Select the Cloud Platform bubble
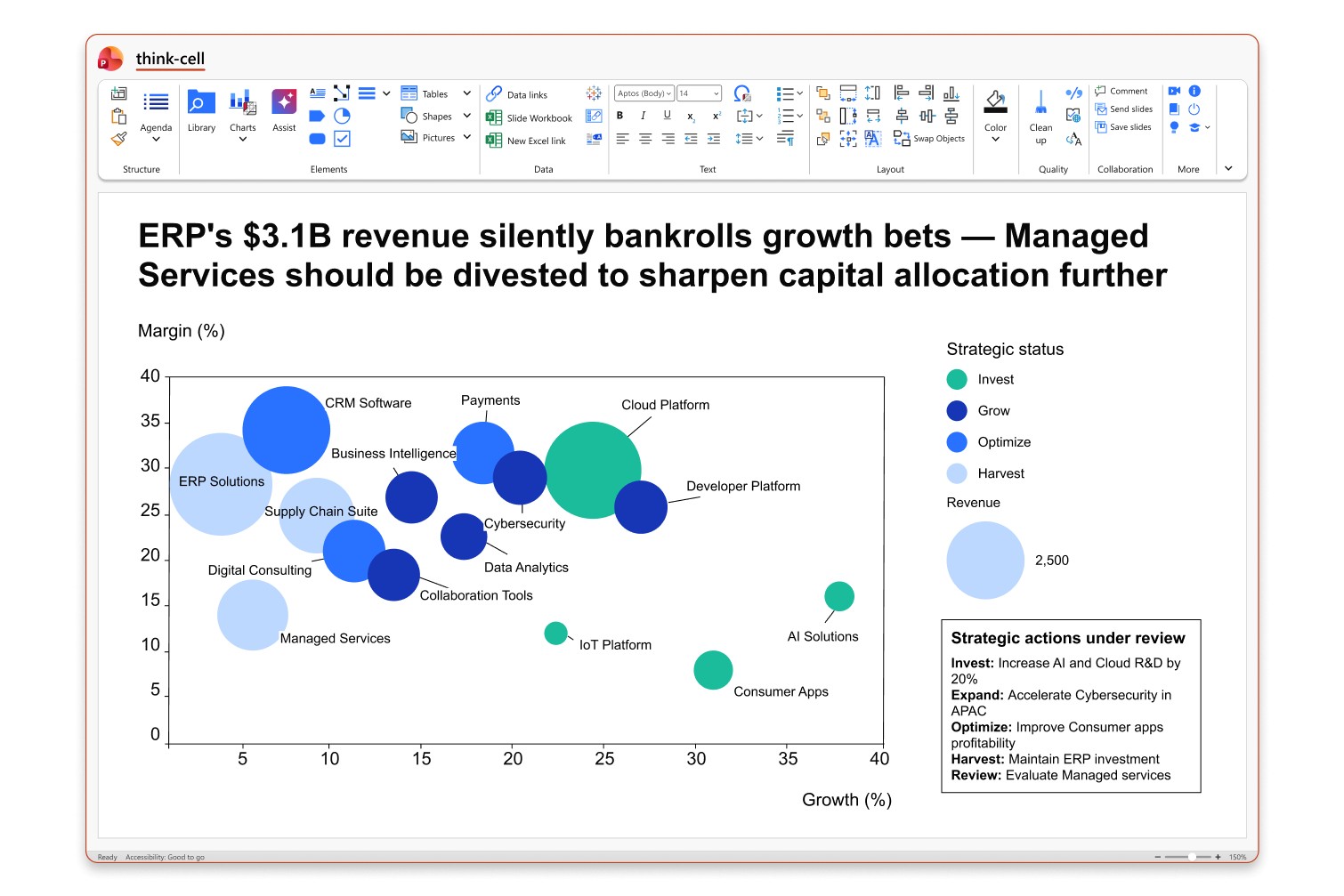 593,470
